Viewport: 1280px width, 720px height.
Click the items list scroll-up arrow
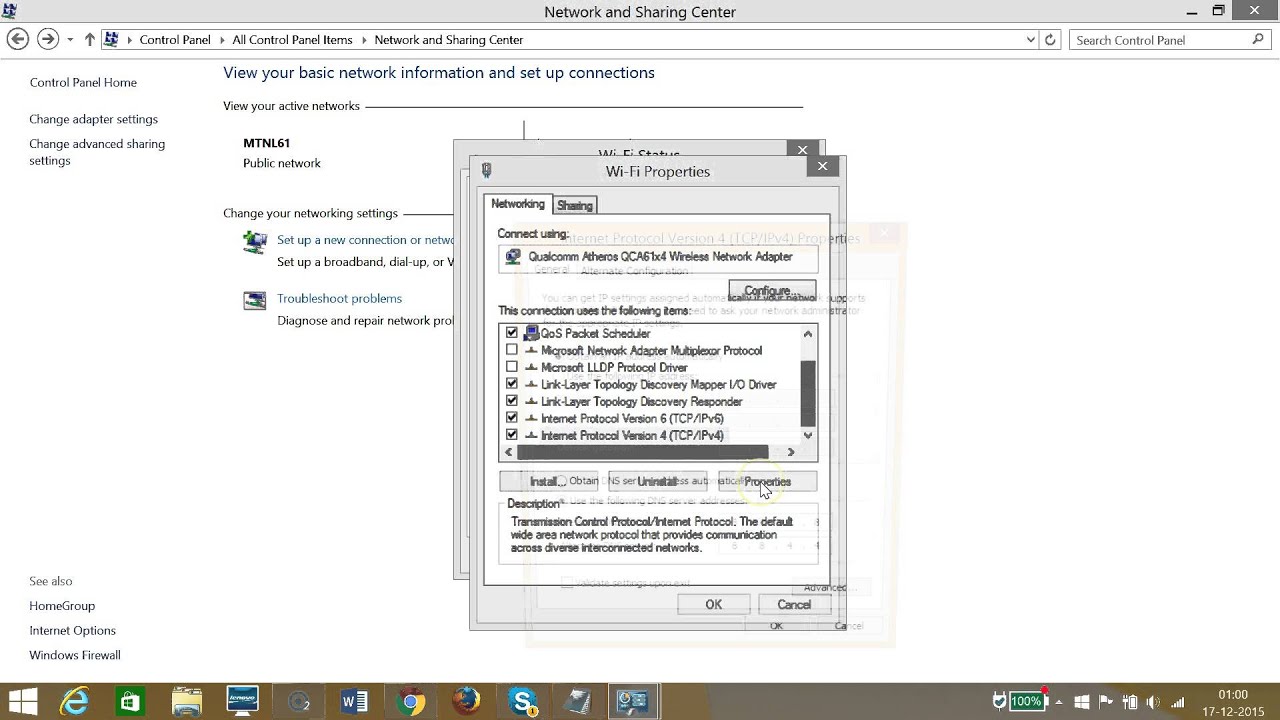click(808, 334)
